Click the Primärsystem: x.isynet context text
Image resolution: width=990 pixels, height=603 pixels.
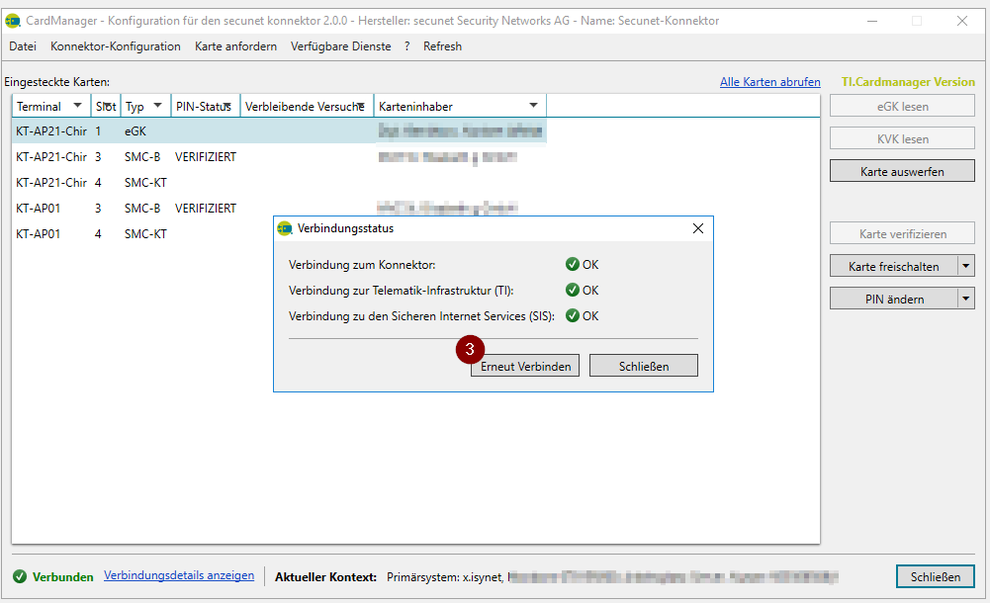point(444,576)
